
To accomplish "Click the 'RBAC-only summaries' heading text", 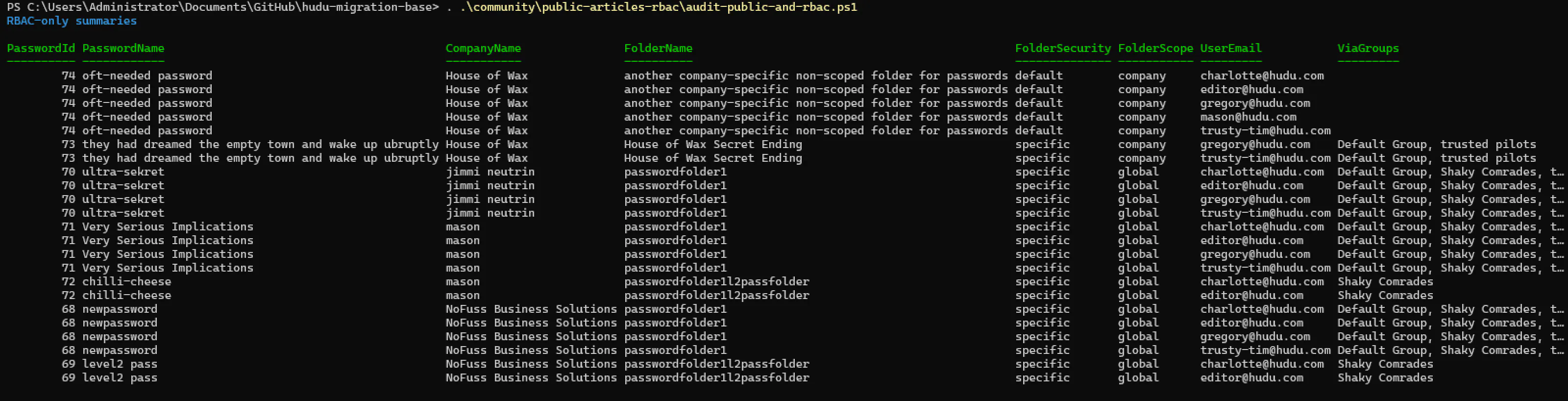I will coord(72,21).
